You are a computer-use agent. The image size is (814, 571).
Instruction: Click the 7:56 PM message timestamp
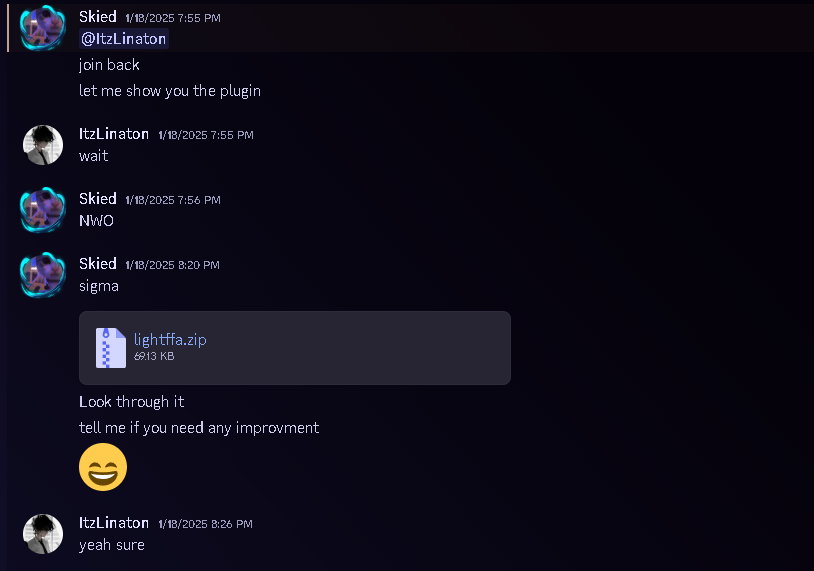[x=173, y=200]
